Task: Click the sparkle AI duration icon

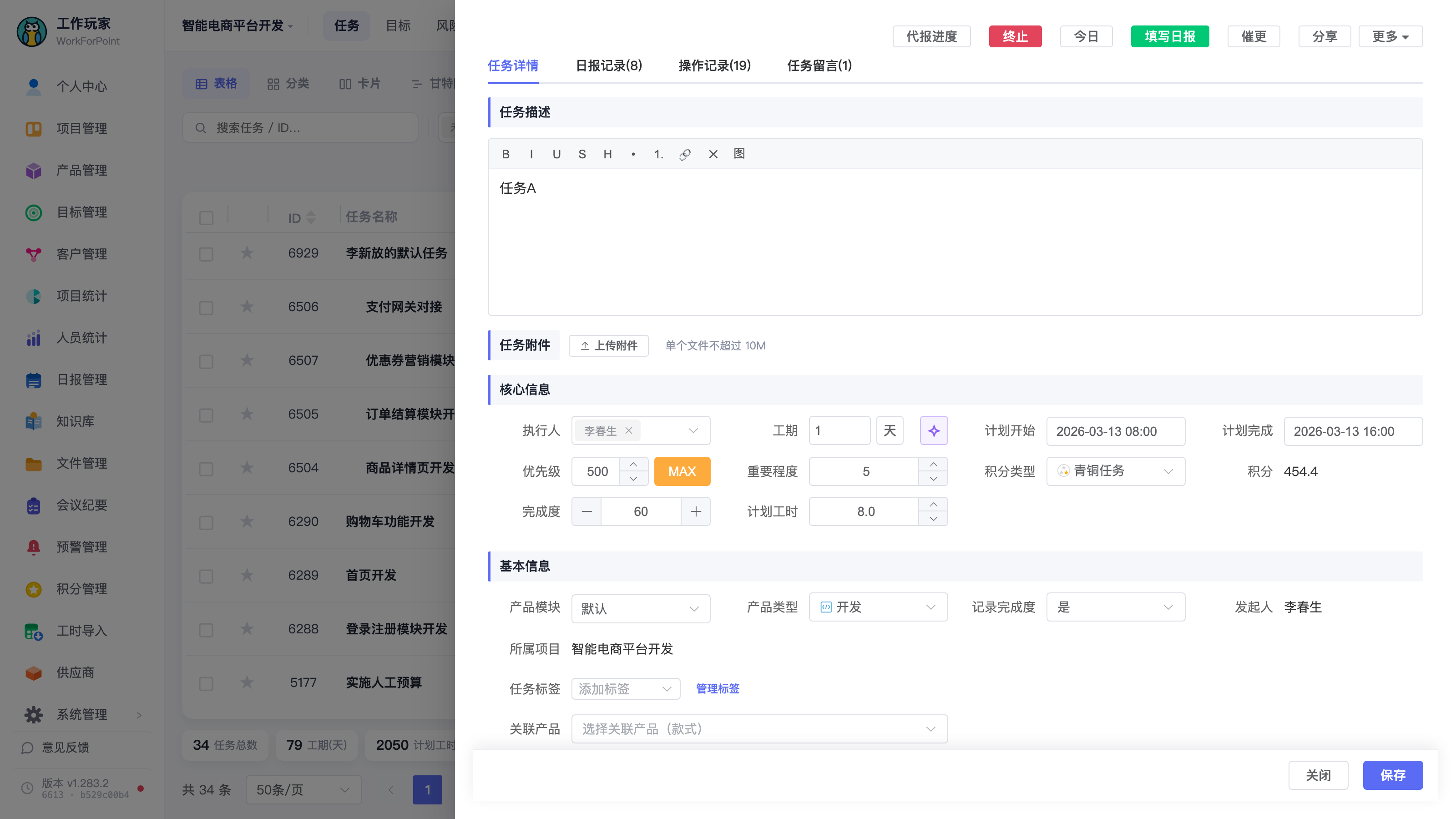Action: 933,431
